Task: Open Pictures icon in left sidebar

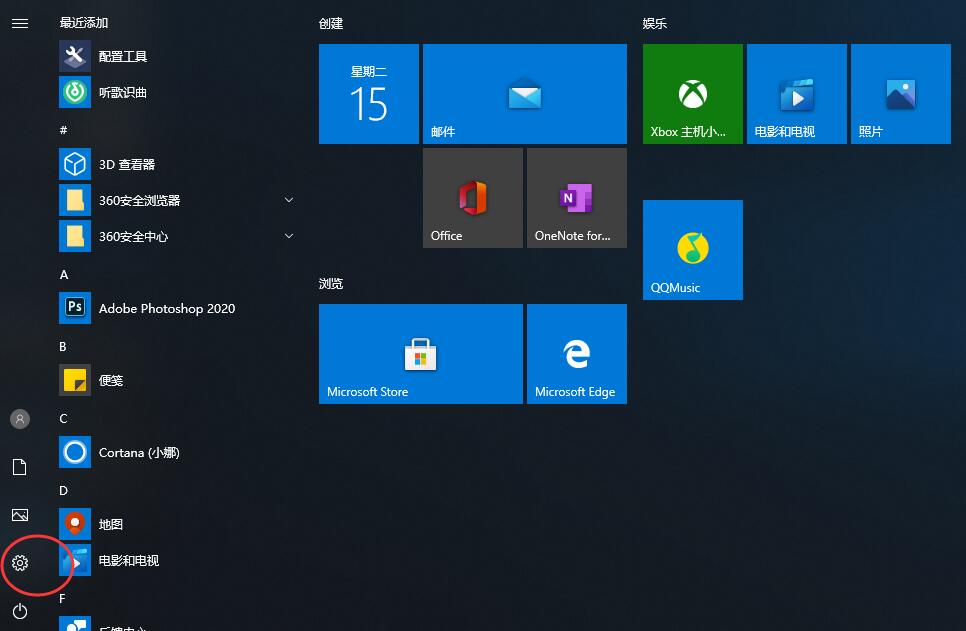Action: pyautogui.click(x=19, y=515)
